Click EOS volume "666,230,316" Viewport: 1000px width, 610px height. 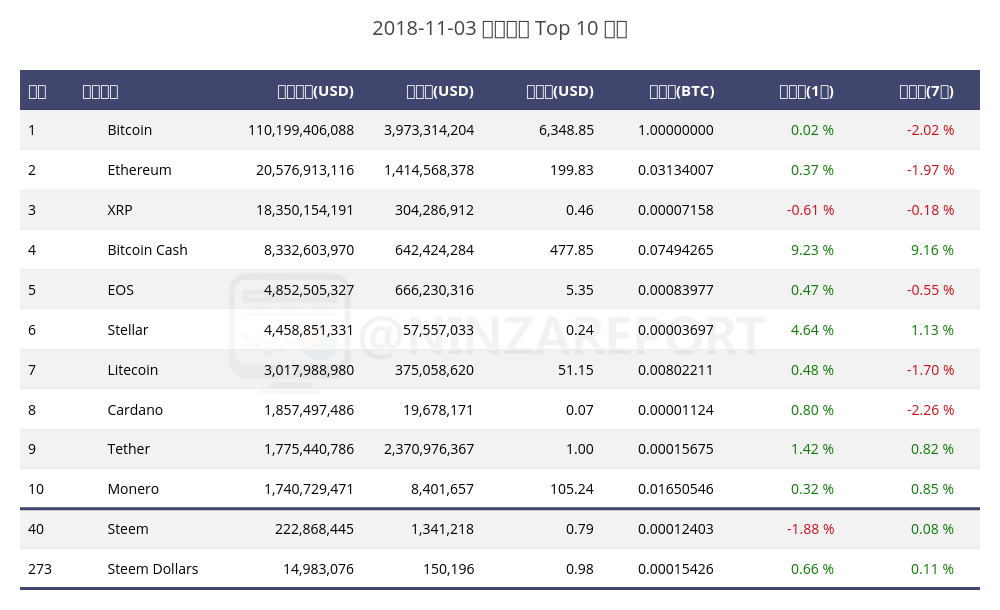[x=434, y=290]
